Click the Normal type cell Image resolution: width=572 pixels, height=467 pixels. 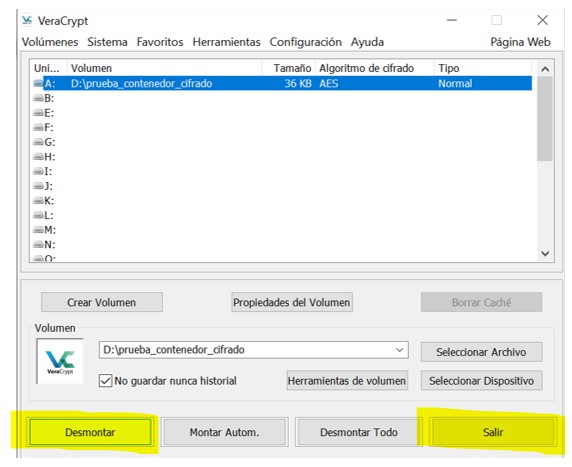pyautogui.click(x=455, y=84)
